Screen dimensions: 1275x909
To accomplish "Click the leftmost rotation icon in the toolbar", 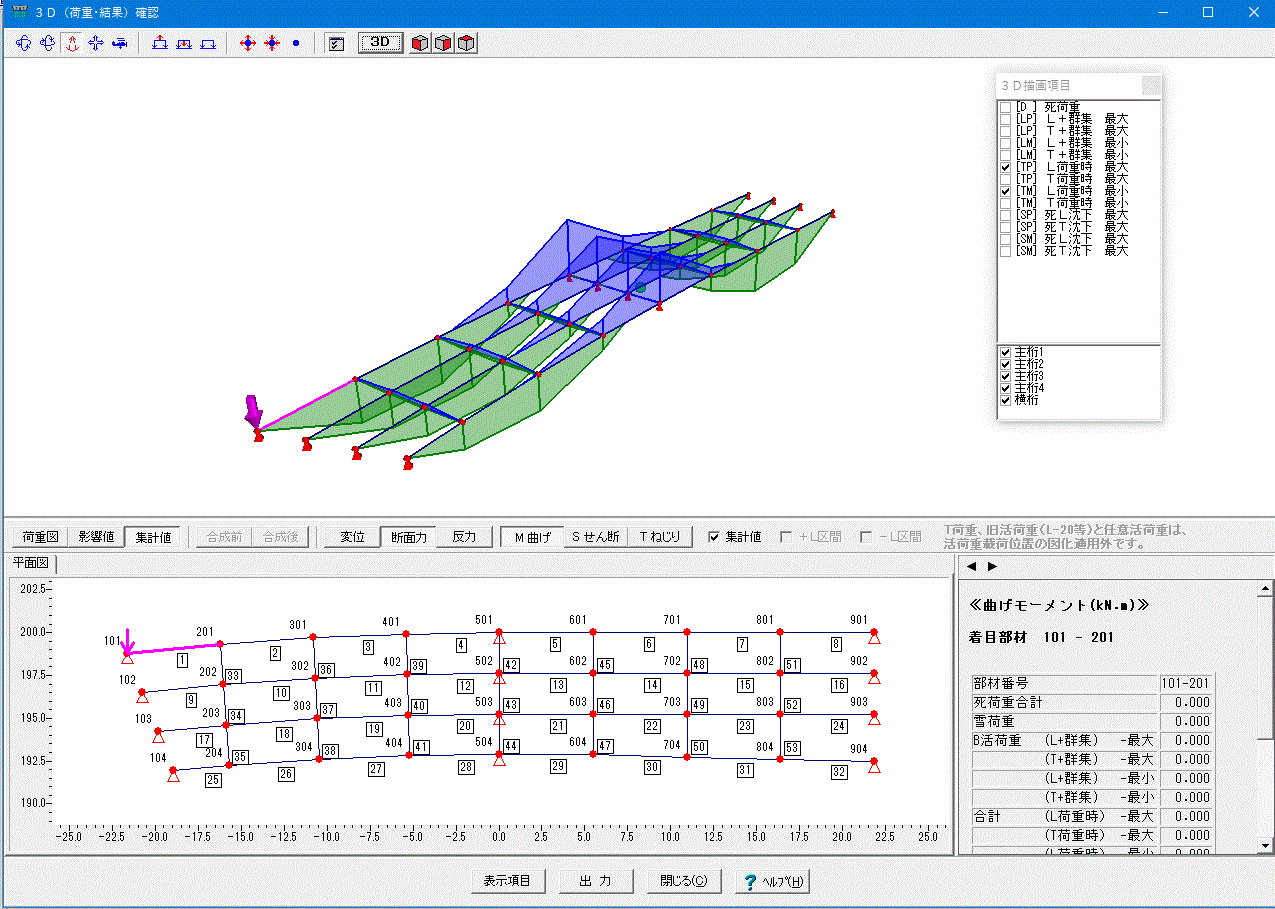I will 24,43.
